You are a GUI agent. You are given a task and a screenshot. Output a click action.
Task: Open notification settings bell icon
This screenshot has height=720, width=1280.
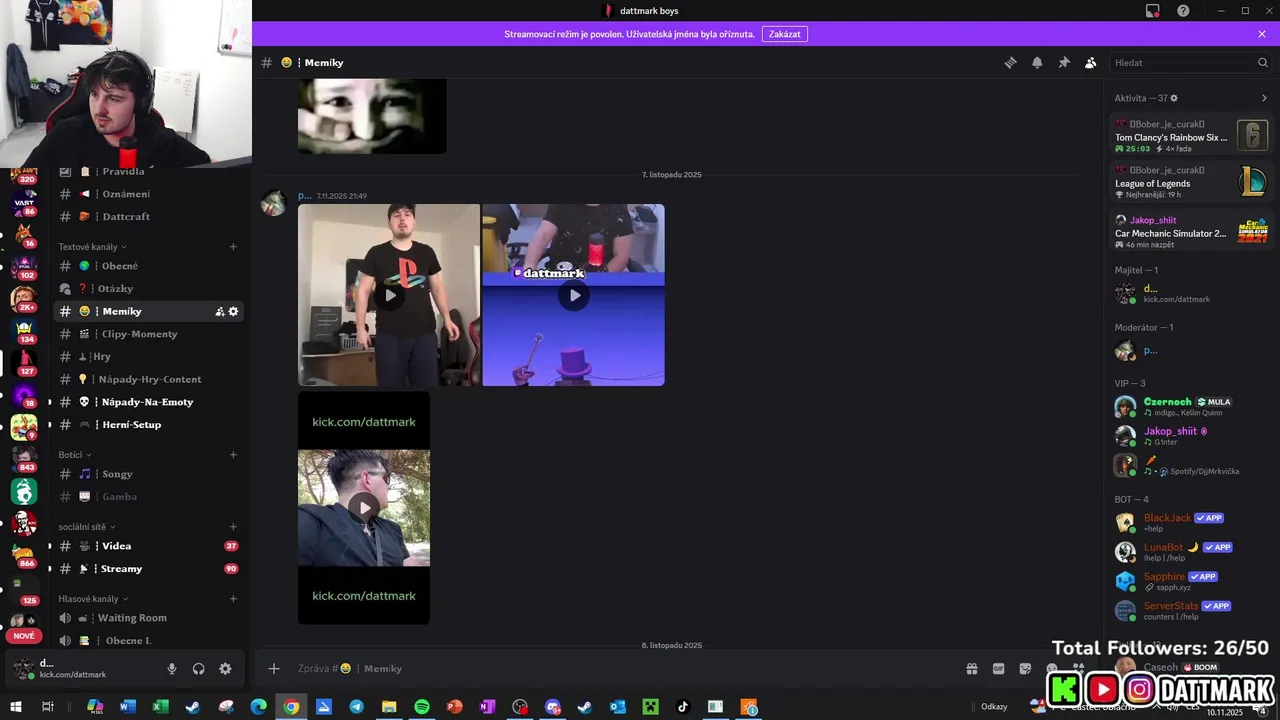tap(1037, 62)
